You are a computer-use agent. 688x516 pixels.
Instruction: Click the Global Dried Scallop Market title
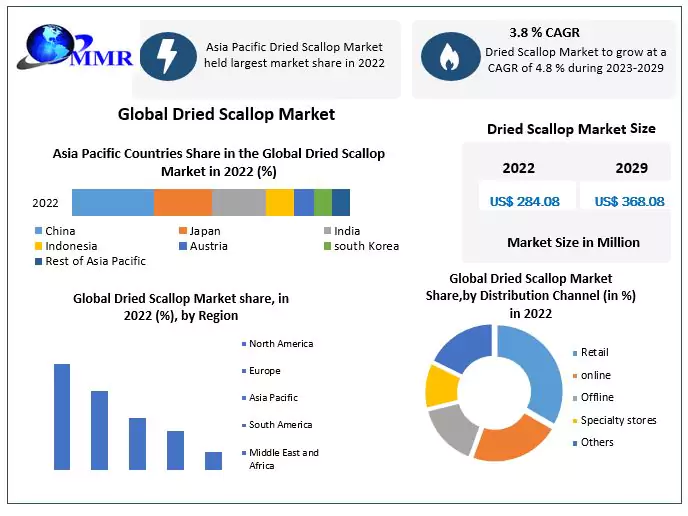(226, 114)
